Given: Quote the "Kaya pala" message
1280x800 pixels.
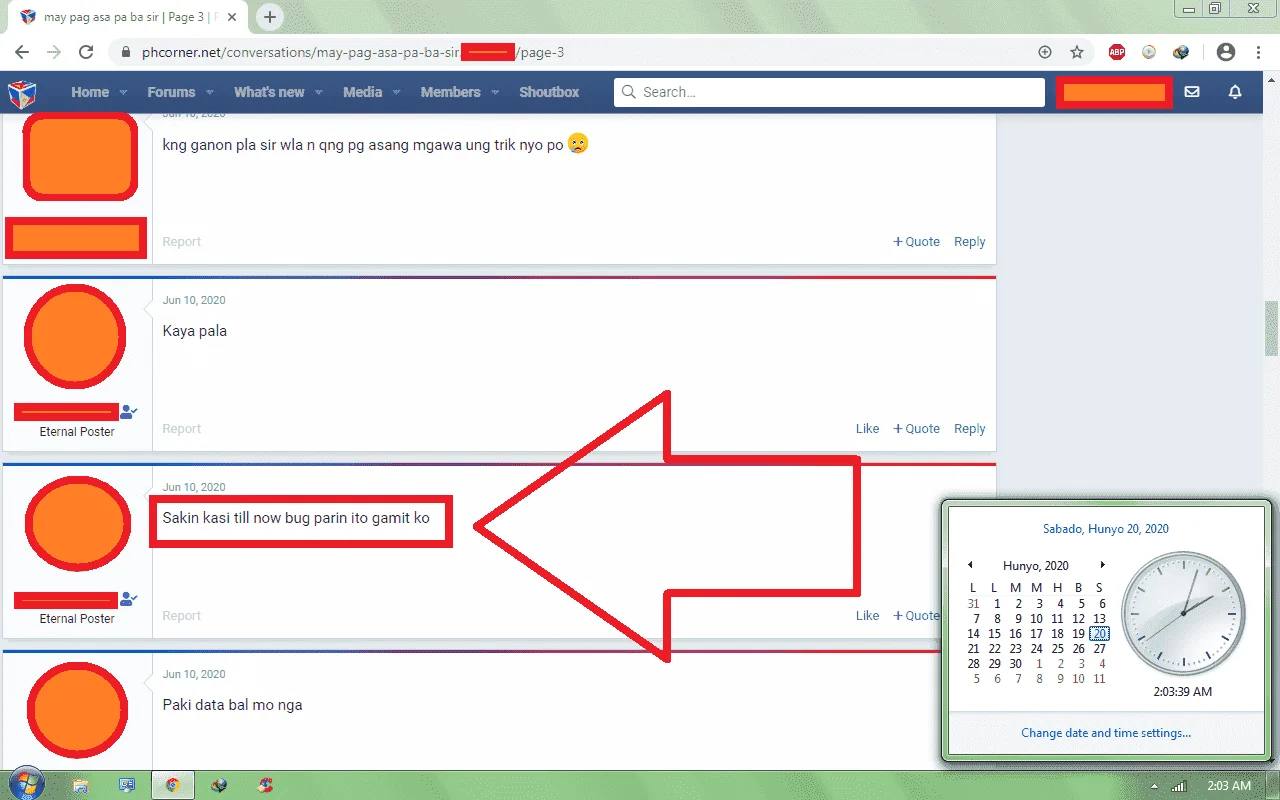Looking at the screenshot, I should tap(916, 428).
